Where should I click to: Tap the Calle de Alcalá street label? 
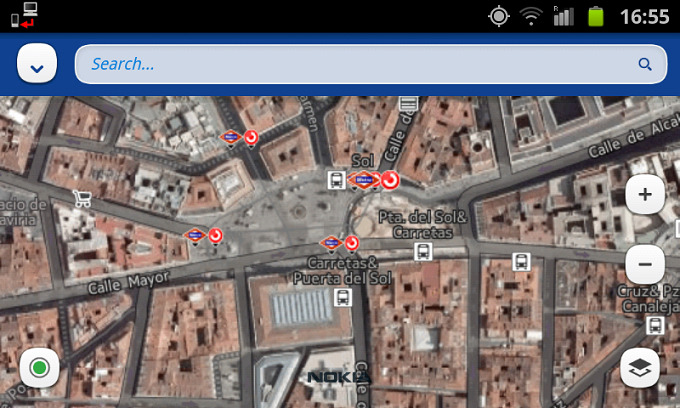click(x=634, y=135)
